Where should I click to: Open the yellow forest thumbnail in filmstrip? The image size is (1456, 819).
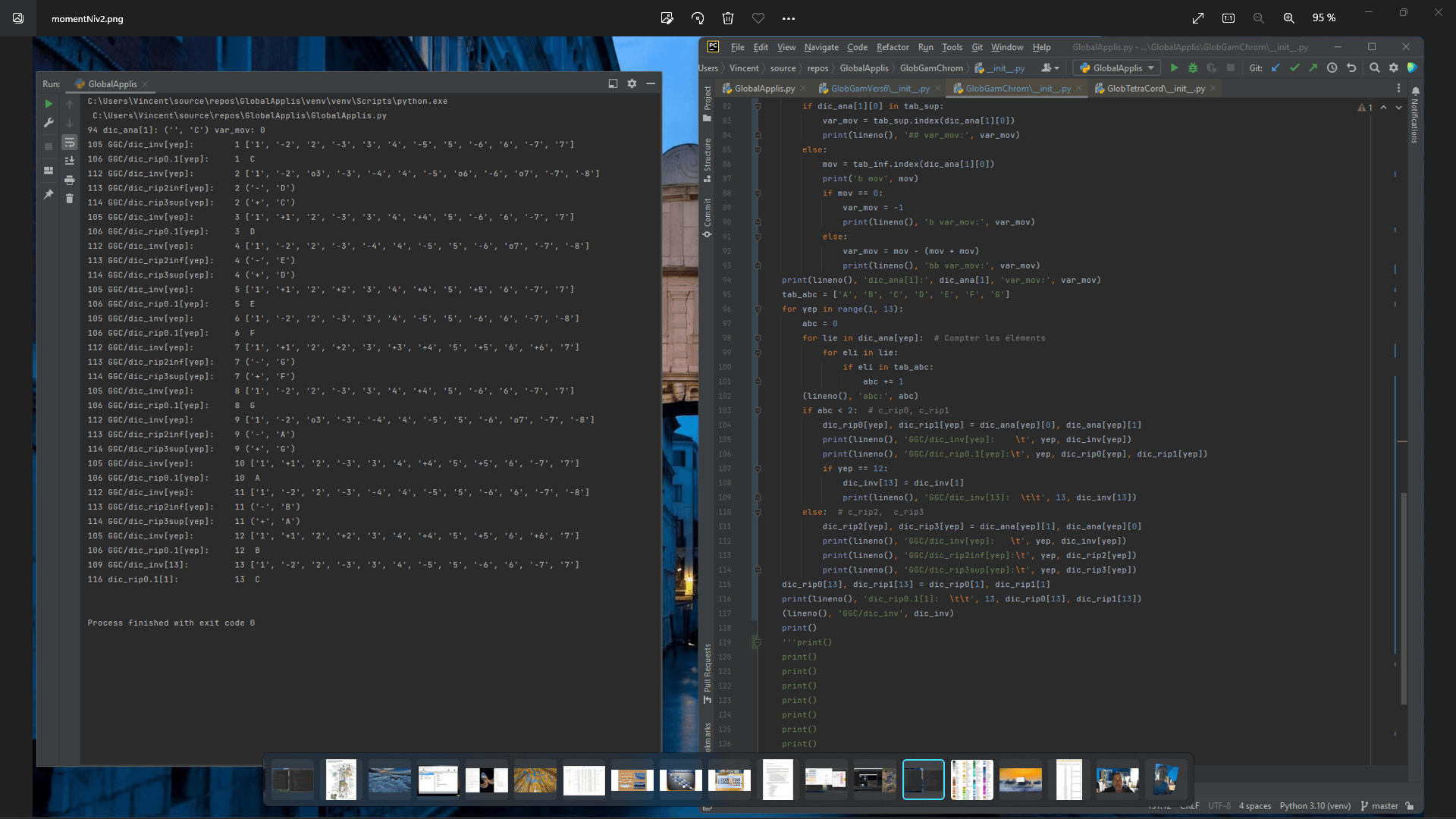[535, 780]
